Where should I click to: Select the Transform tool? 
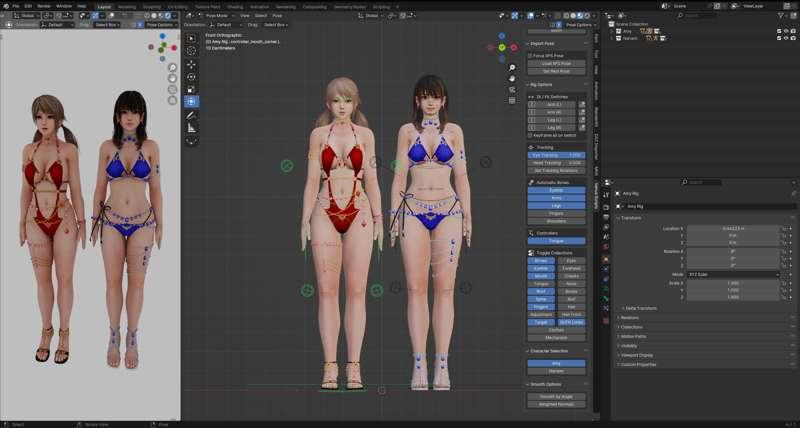[191, 102]
